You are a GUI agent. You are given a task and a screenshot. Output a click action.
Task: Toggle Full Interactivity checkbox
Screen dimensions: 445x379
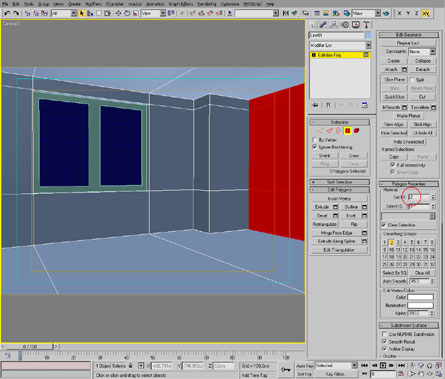[393, 165]
